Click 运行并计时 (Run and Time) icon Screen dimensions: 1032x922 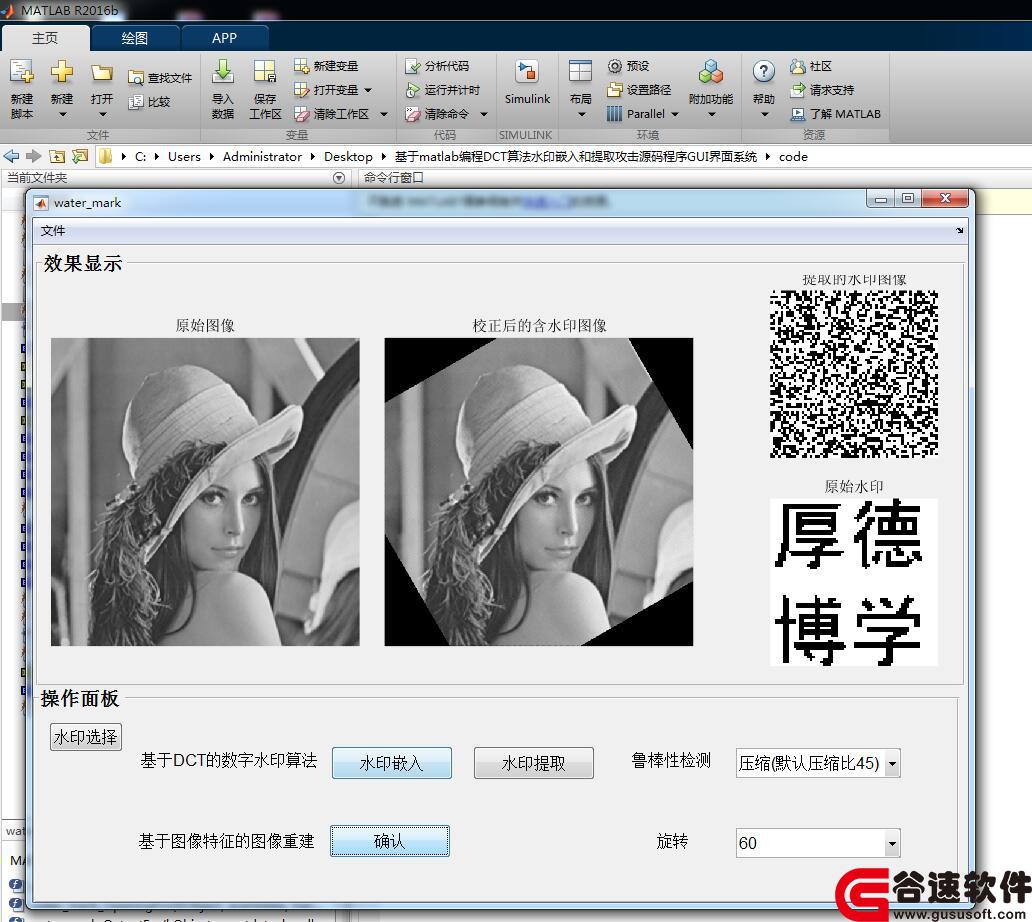pyautogui.click(x=413, y=90)
